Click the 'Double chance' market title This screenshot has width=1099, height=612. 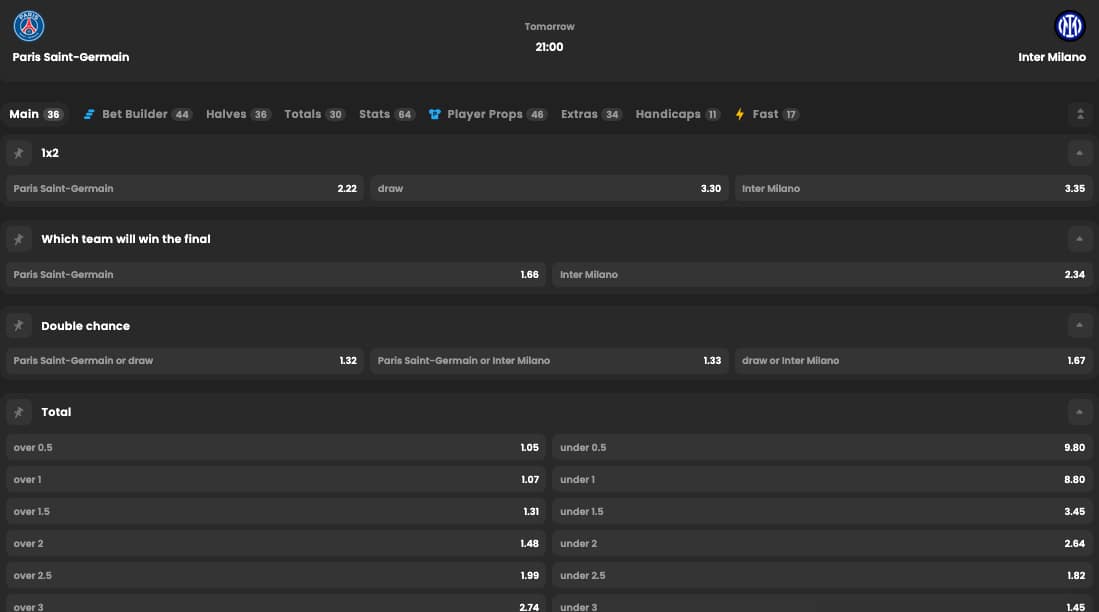tap(86, 326)
